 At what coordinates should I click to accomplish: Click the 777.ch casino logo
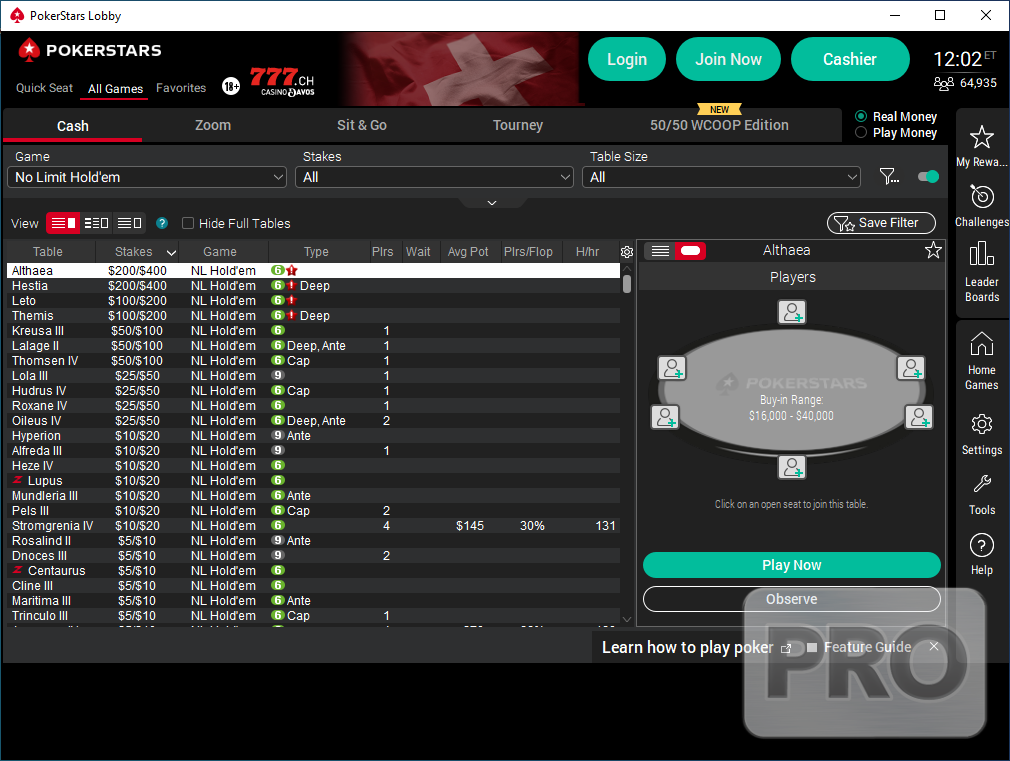[x=282, y=81]
